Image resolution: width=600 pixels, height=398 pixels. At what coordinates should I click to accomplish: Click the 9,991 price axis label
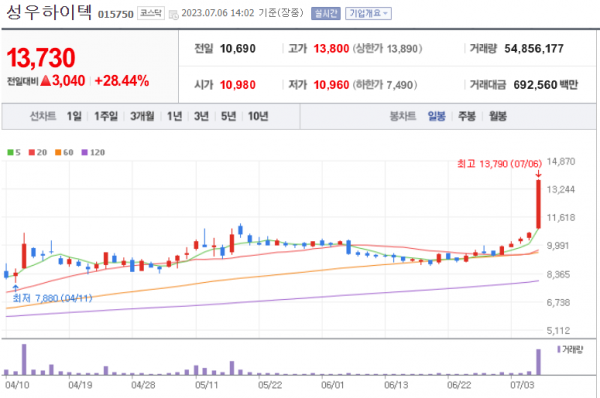click(558, 245)
